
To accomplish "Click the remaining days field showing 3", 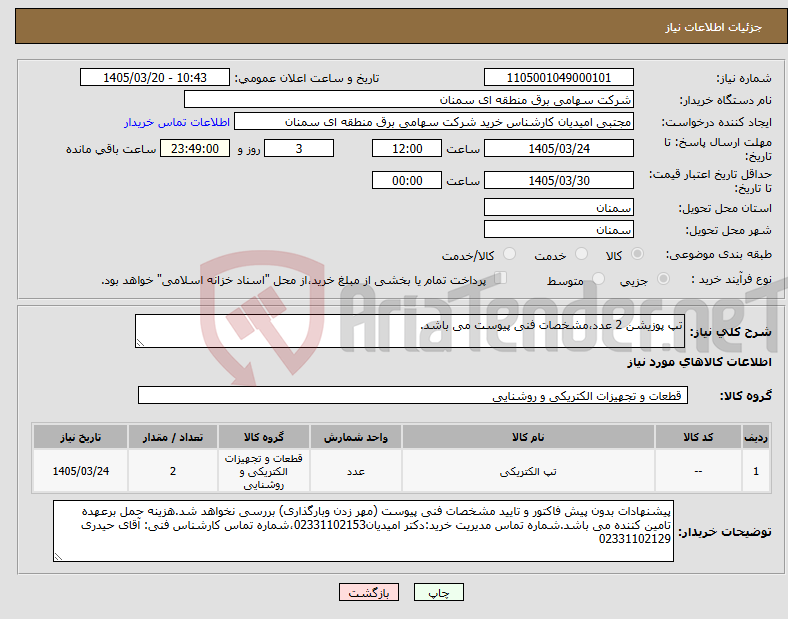I will tap(299, 148).
